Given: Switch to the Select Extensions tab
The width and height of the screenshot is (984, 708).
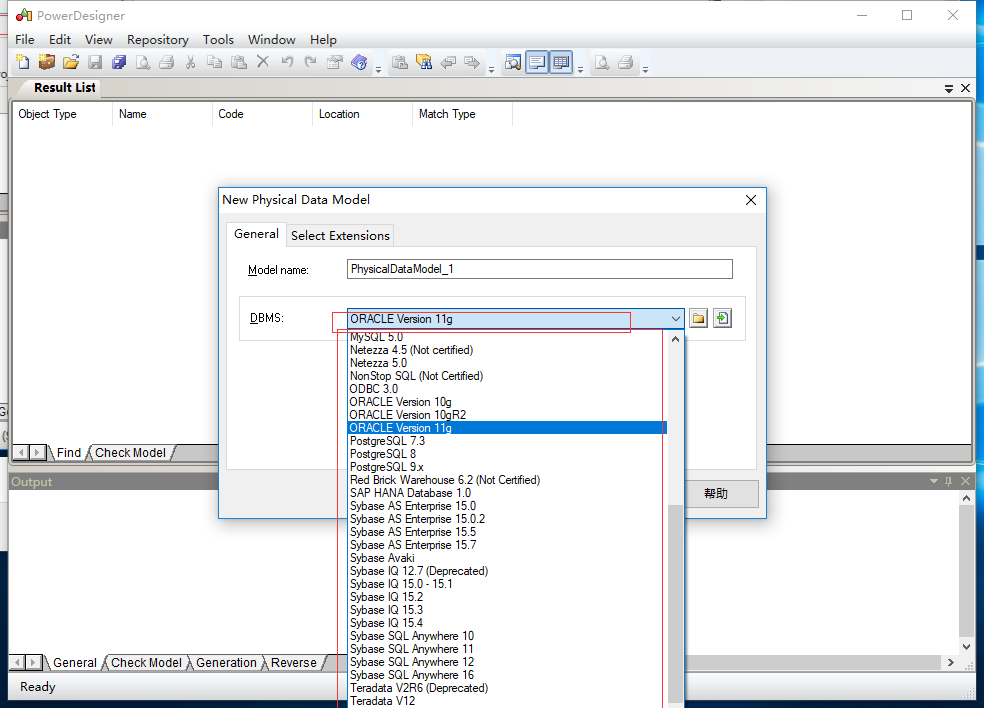Looking at the screenshot, I should [339, 235].
